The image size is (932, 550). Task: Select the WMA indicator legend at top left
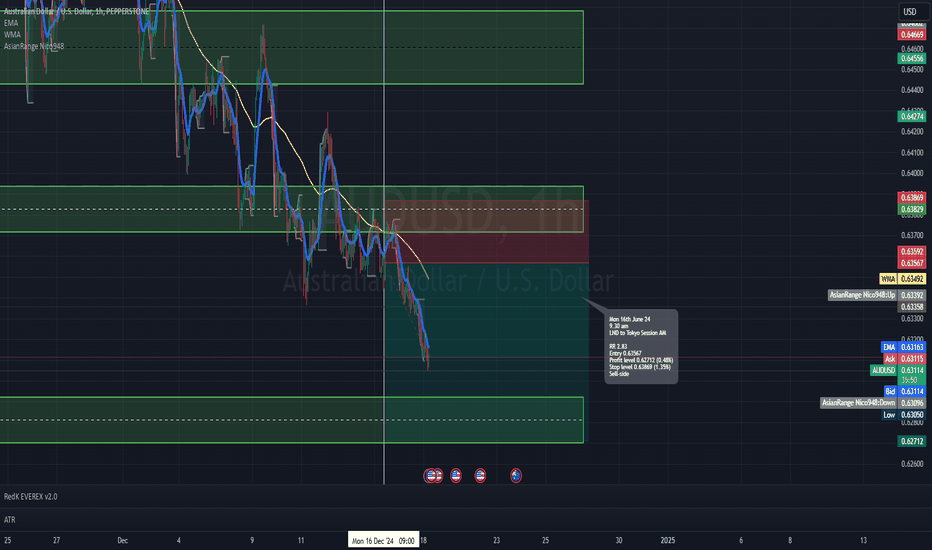point(12,34)
